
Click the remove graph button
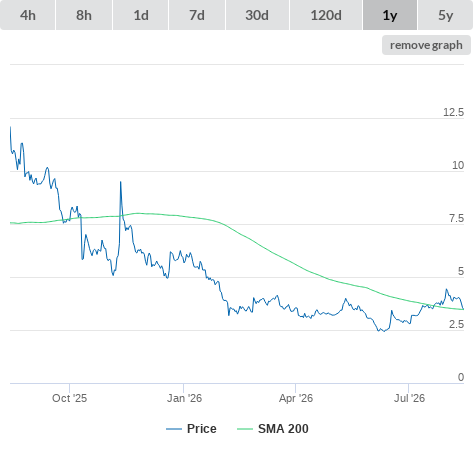pos(426,45)
